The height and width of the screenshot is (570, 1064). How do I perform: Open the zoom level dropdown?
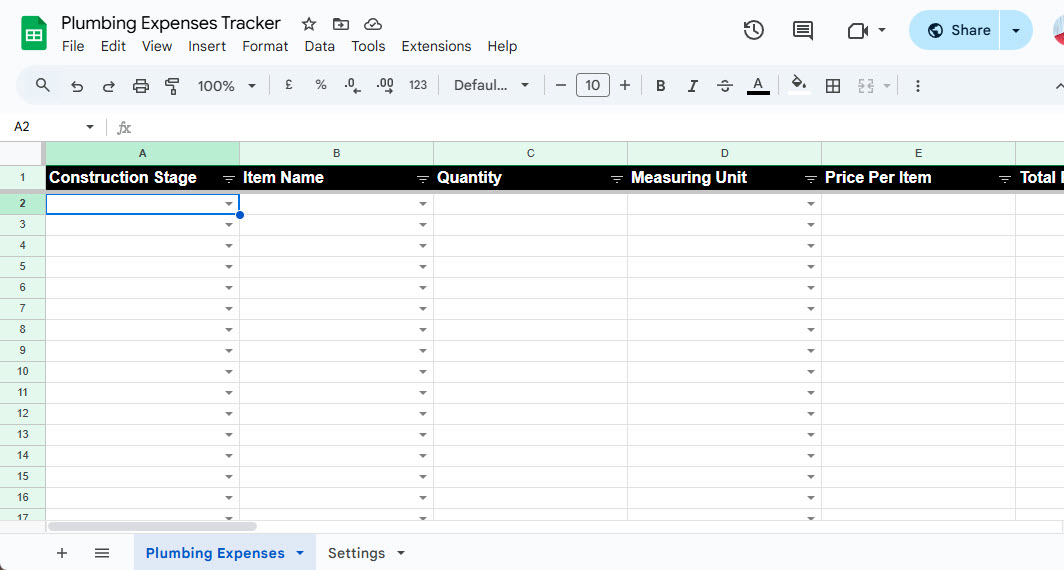(x=226, y=86)
